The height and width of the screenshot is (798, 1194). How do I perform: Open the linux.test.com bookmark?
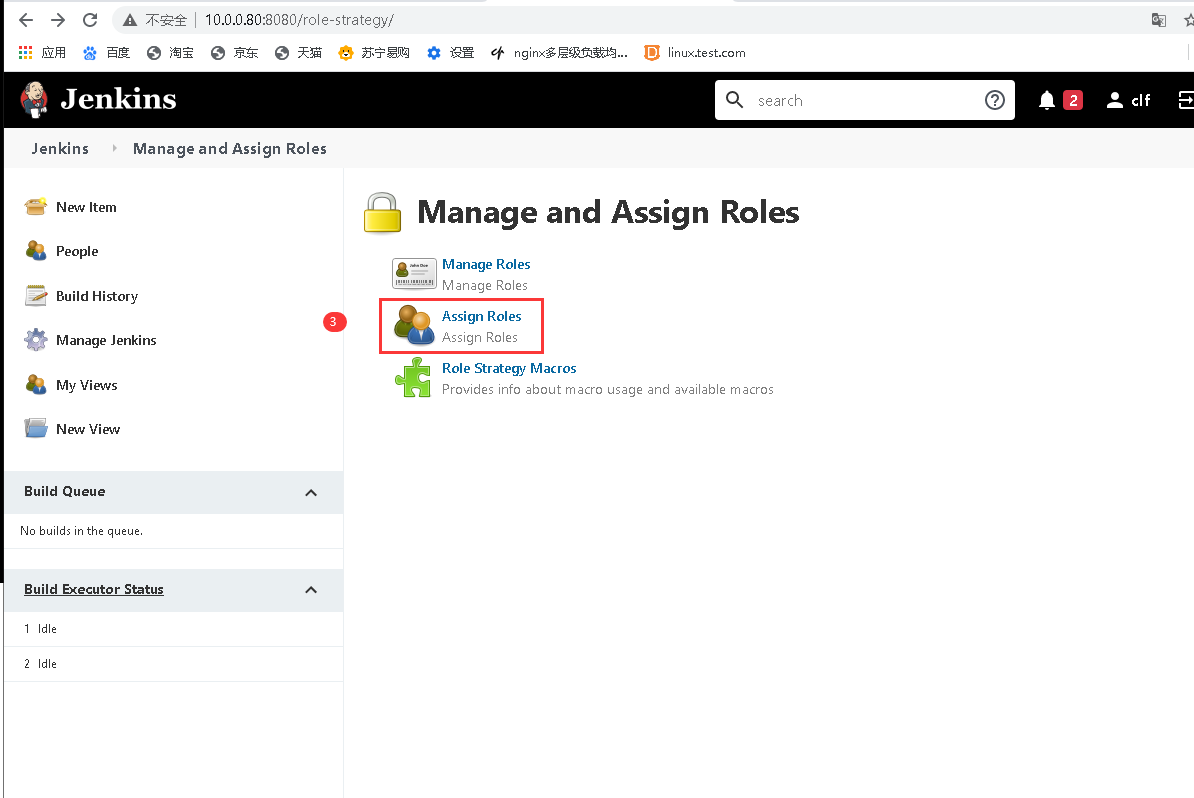(x=694, y=53)
